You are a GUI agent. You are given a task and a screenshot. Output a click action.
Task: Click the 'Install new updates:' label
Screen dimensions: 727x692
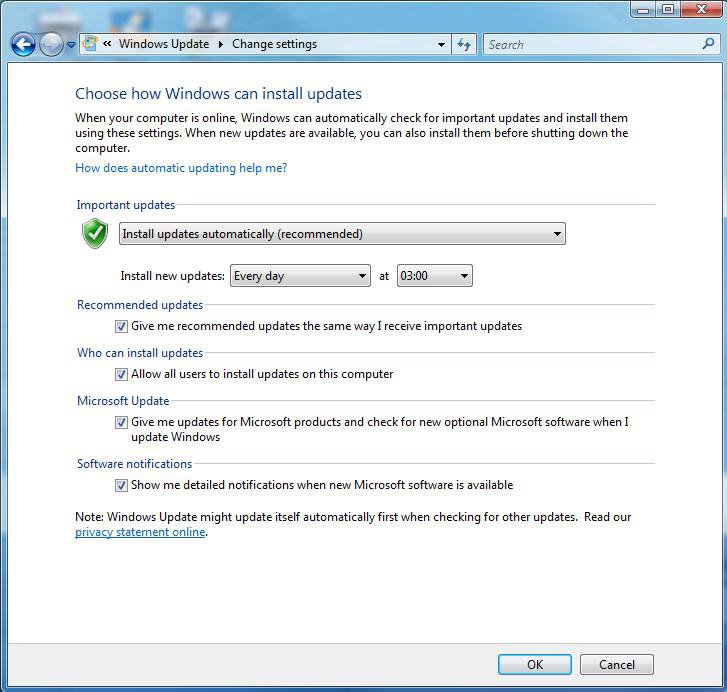[172, 276]
